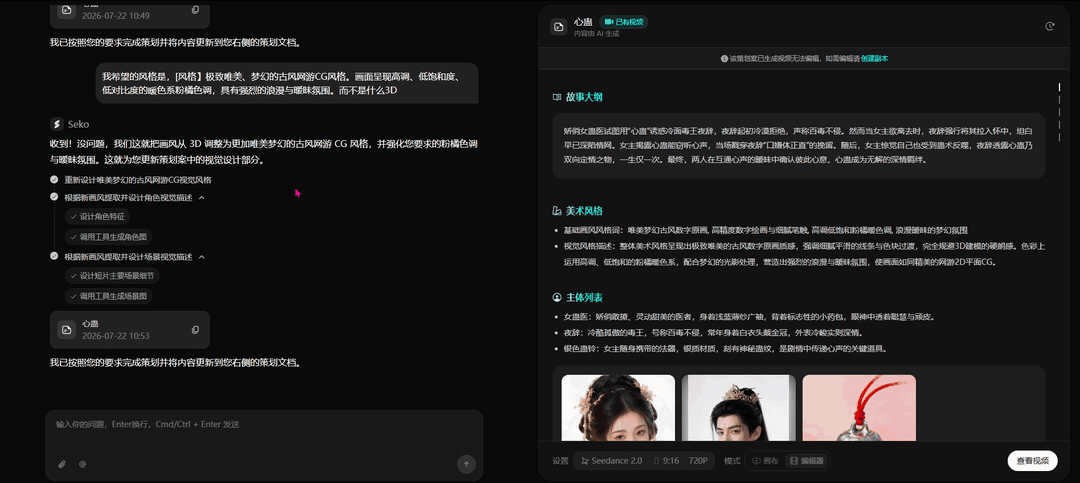The height and width of the screenshot is (483, 1080).
Task: Click the 设计短片主要场景细节 step chip
Action: point(112,276)
